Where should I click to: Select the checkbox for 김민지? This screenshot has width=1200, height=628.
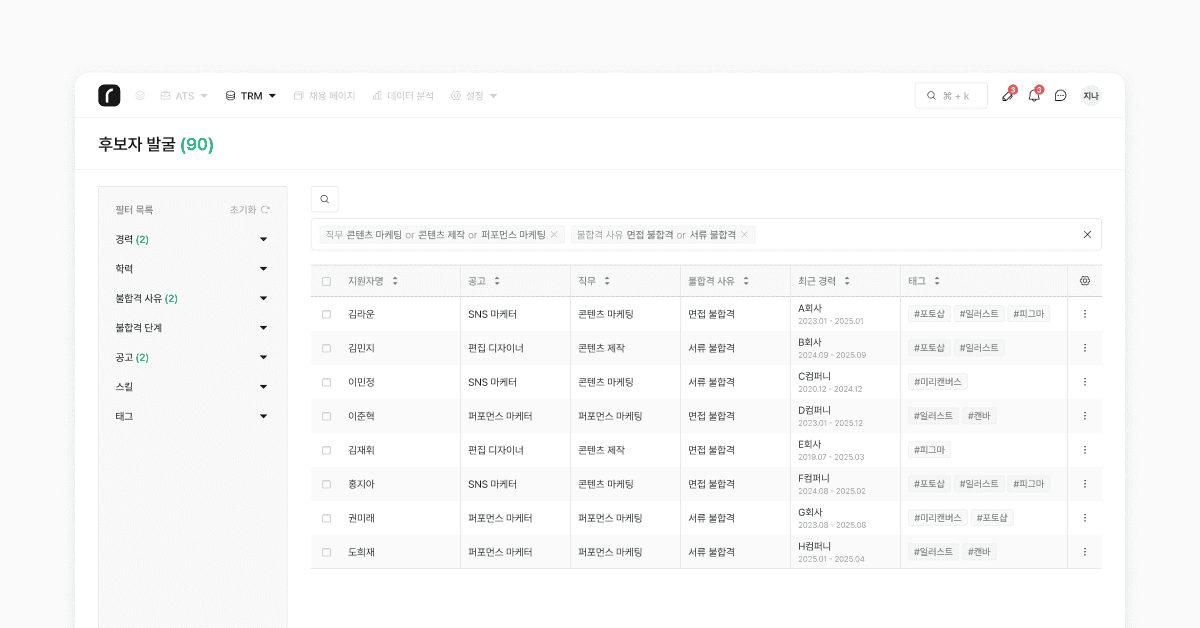point(326,348)
